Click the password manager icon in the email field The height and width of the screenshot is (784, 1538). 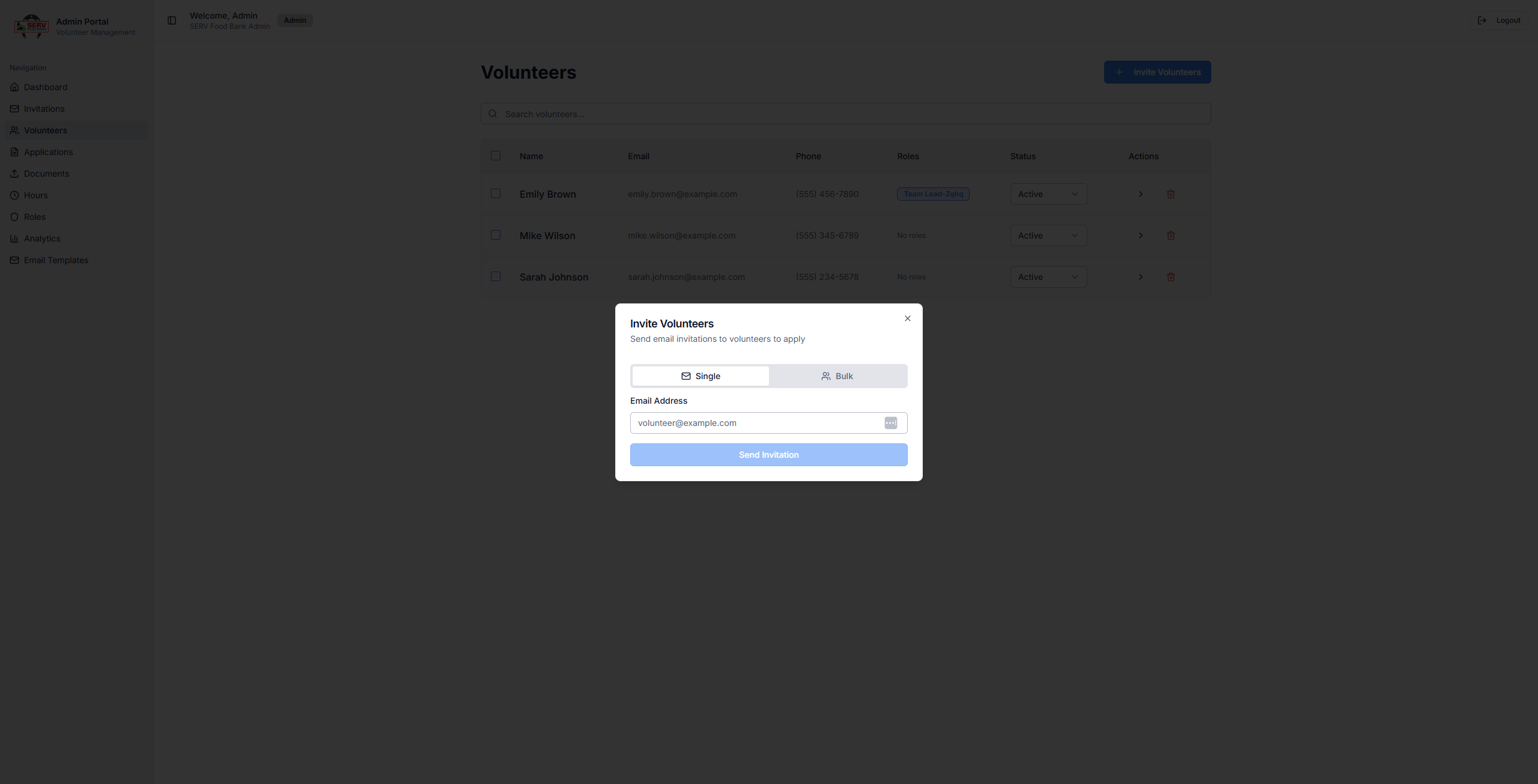click(x=890, y=423)
